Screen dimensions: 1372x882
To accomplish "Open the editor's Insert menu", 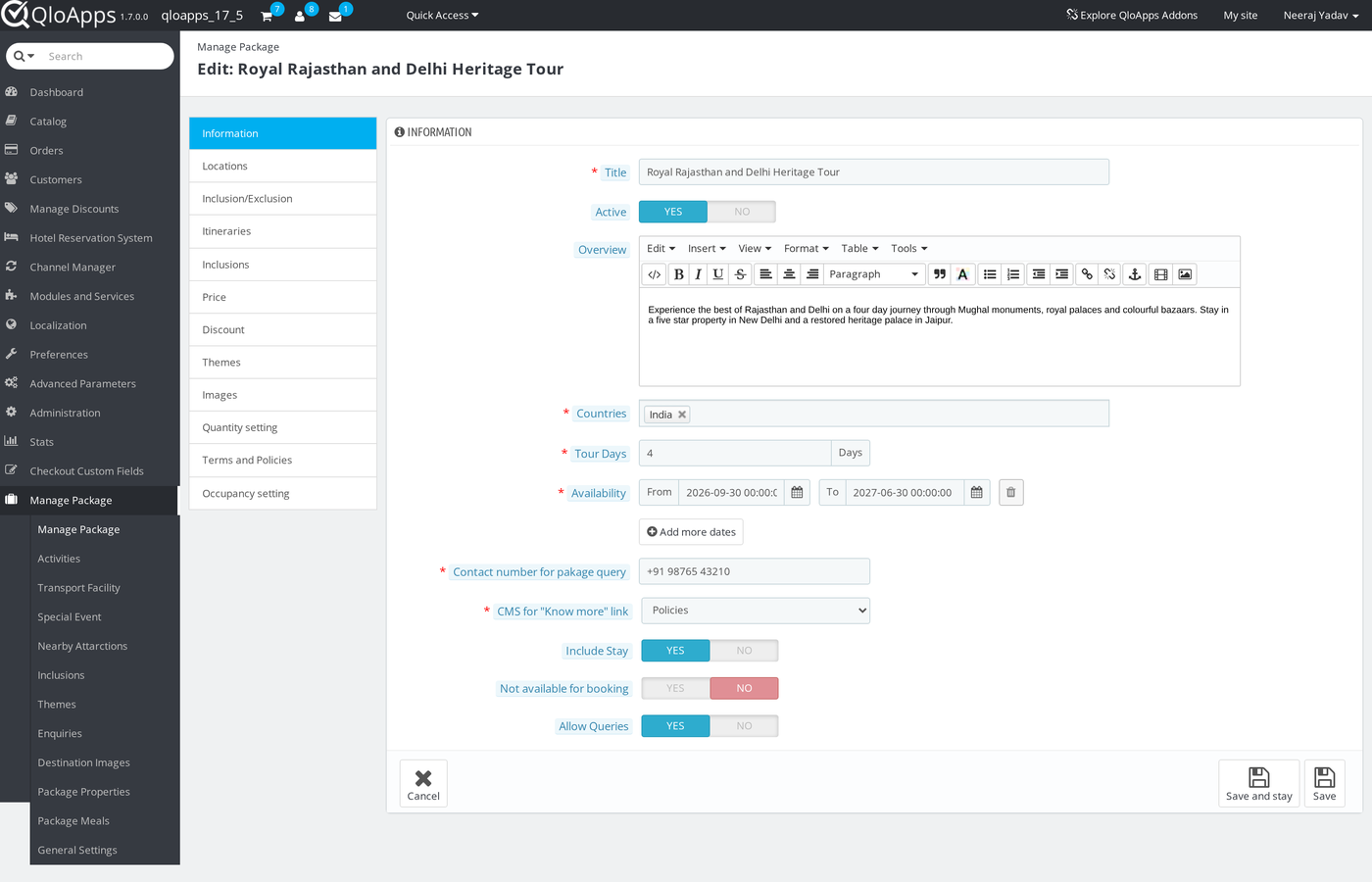I will (x=707, y=249).
